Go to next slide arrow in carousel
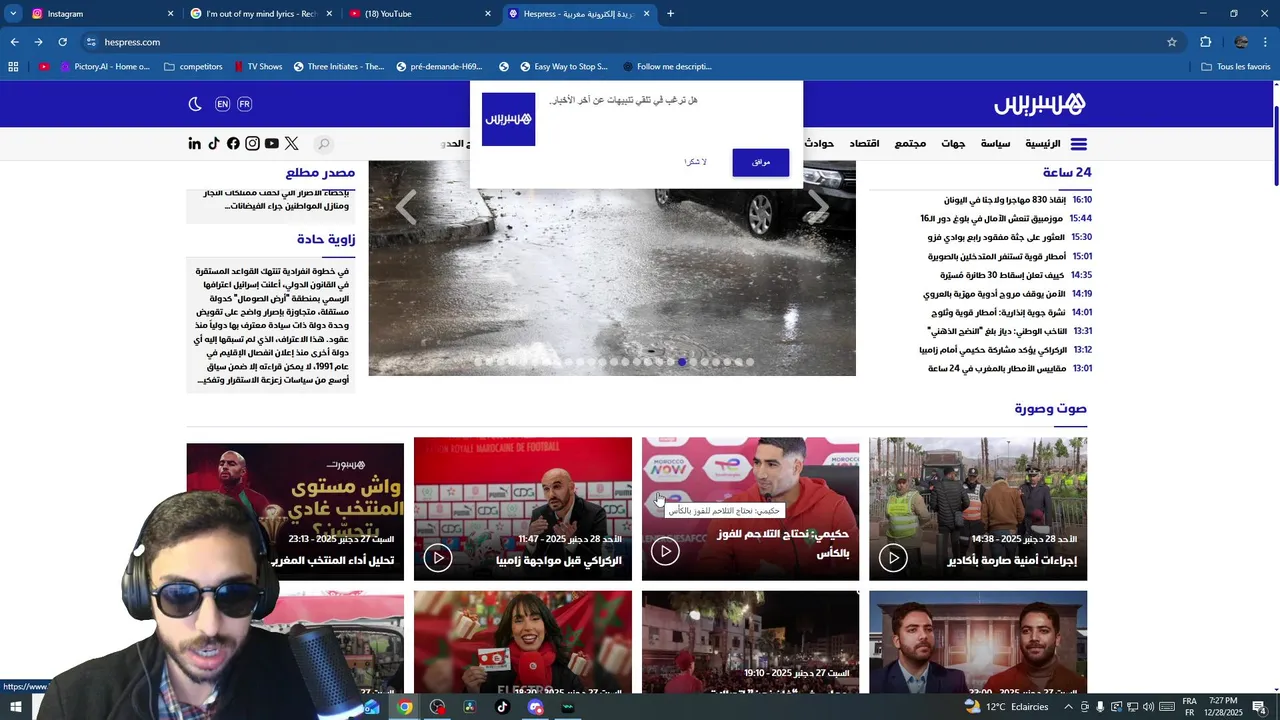This screenshot has height=720, width=1280. 818,207
